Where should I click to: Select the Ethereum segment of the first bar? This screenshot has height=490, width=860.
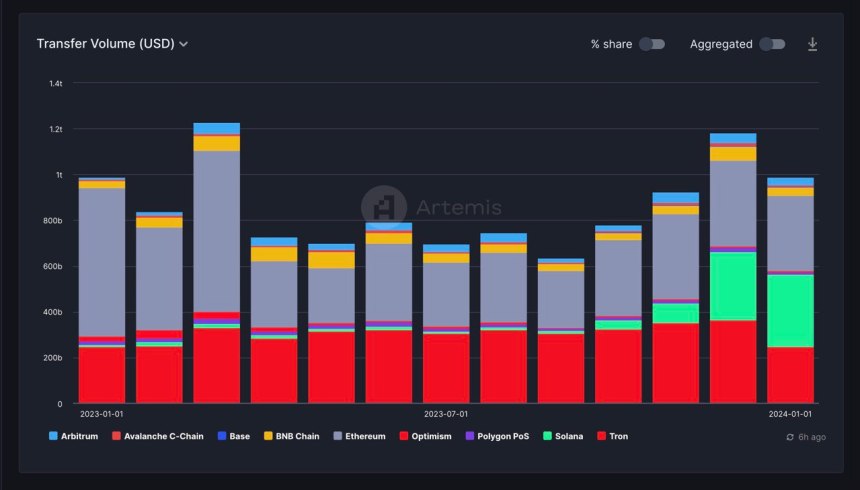pos(102,260)
